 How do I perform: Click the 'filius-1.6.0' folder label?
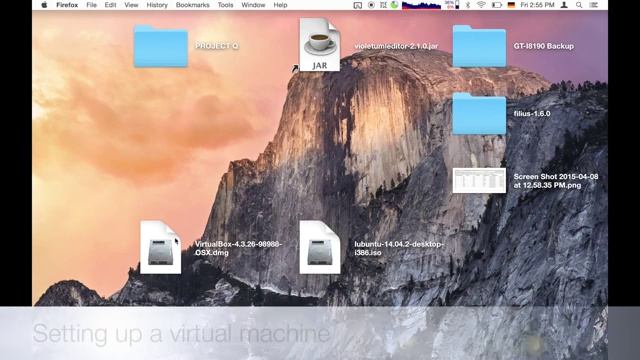coord(532,113)
